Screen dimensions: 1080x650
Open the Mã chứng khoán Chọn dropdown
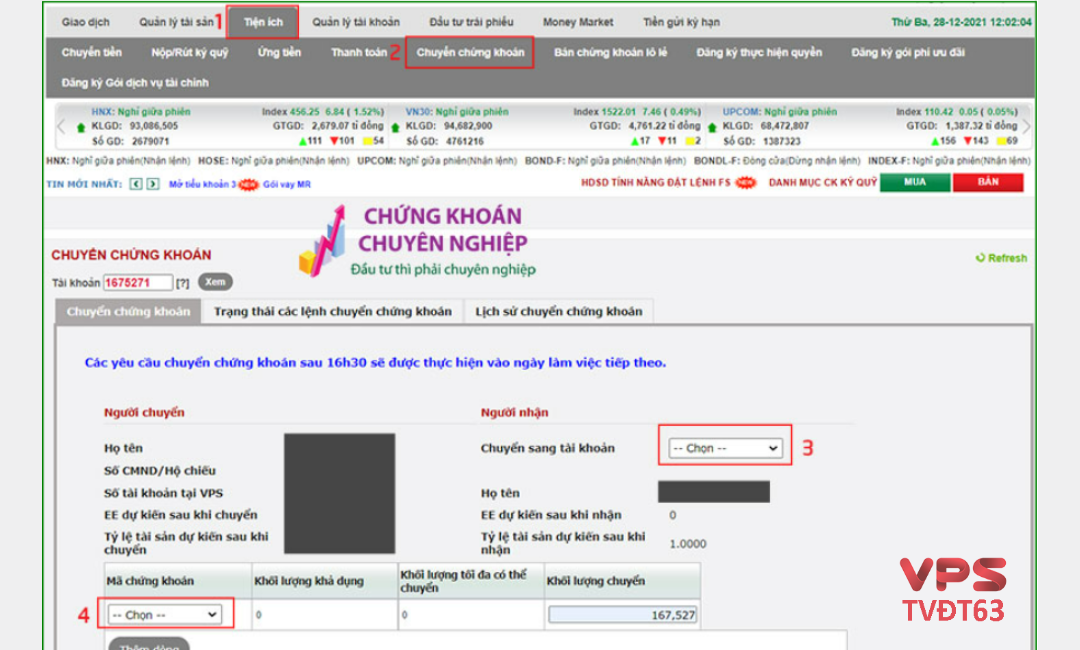click(165, 615)
